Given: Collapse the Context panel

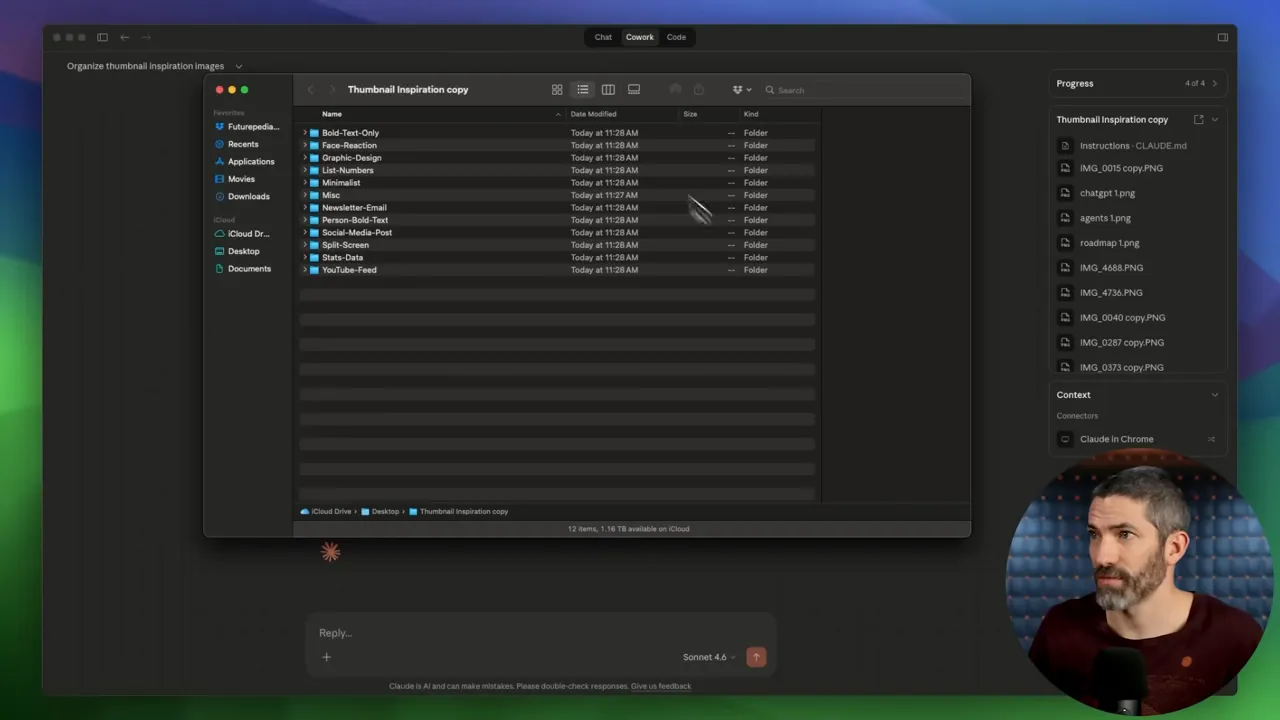Looking at the screenshot, I should [x=1215, y=395].
